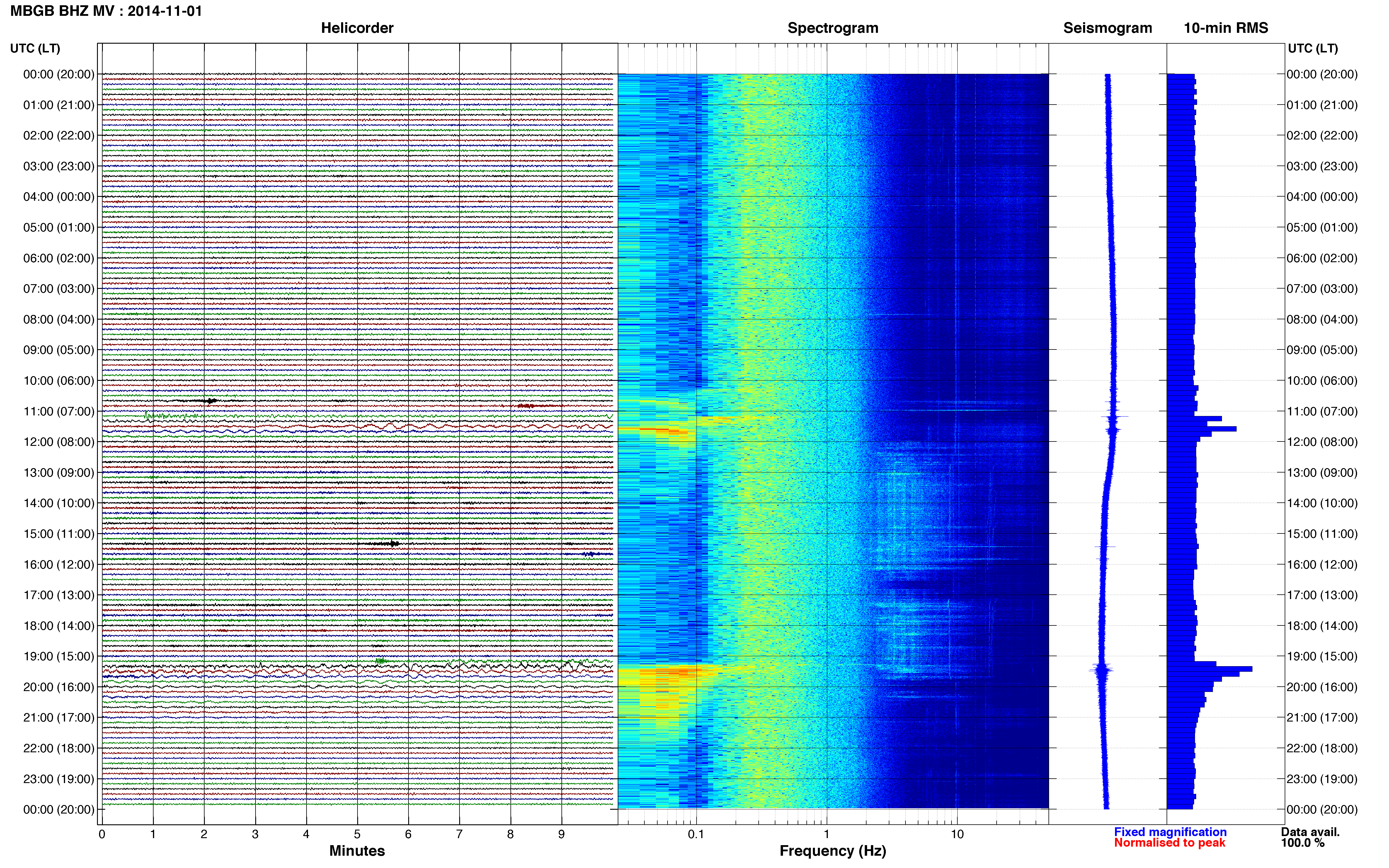Image resolution: width=1389 pixels, height=868 pixels.
Task: Click the '4' tick on the Minutes axis
Action: point(306,834)
